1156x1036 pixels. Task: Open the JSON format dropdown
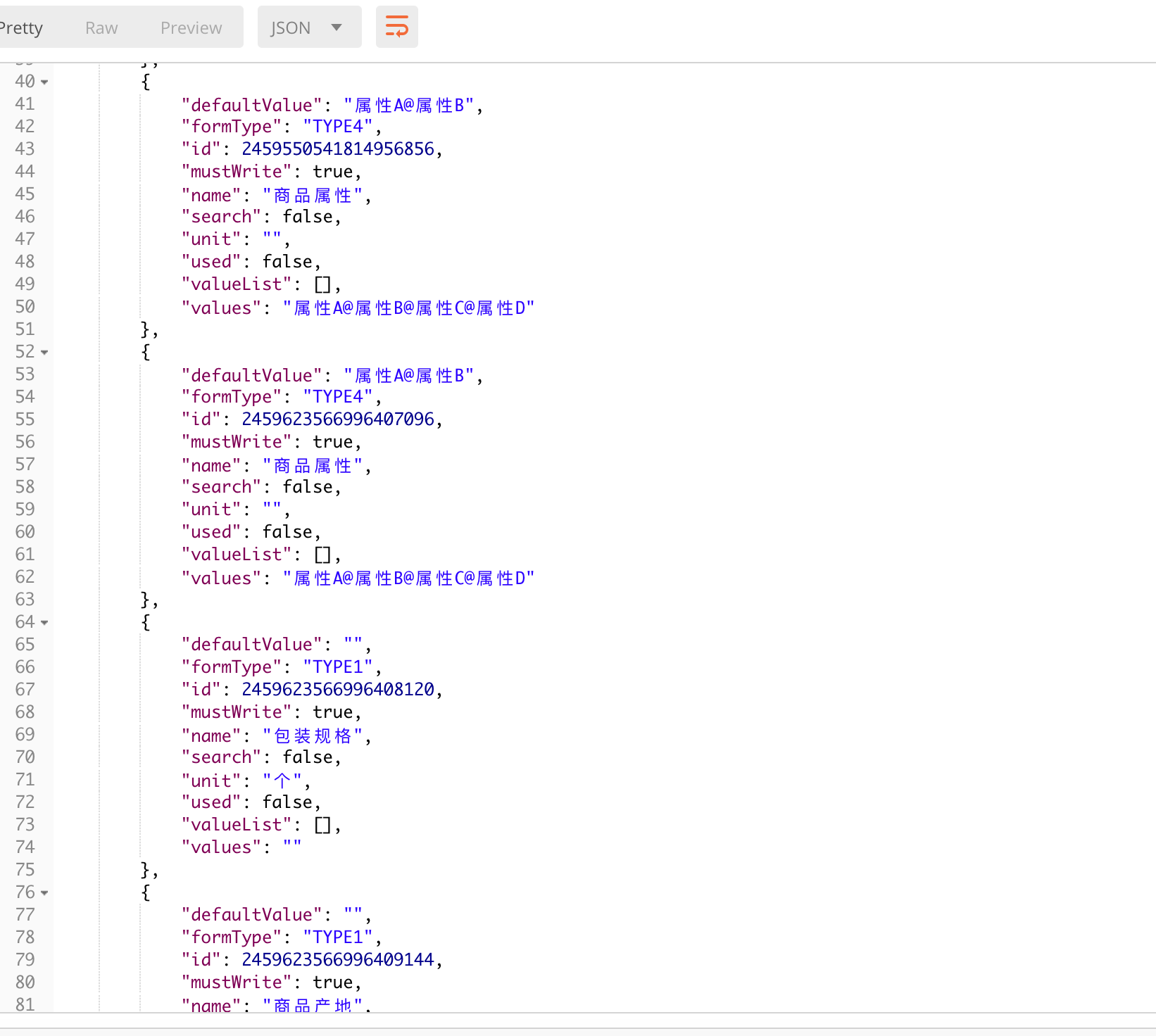click(309, 27)
